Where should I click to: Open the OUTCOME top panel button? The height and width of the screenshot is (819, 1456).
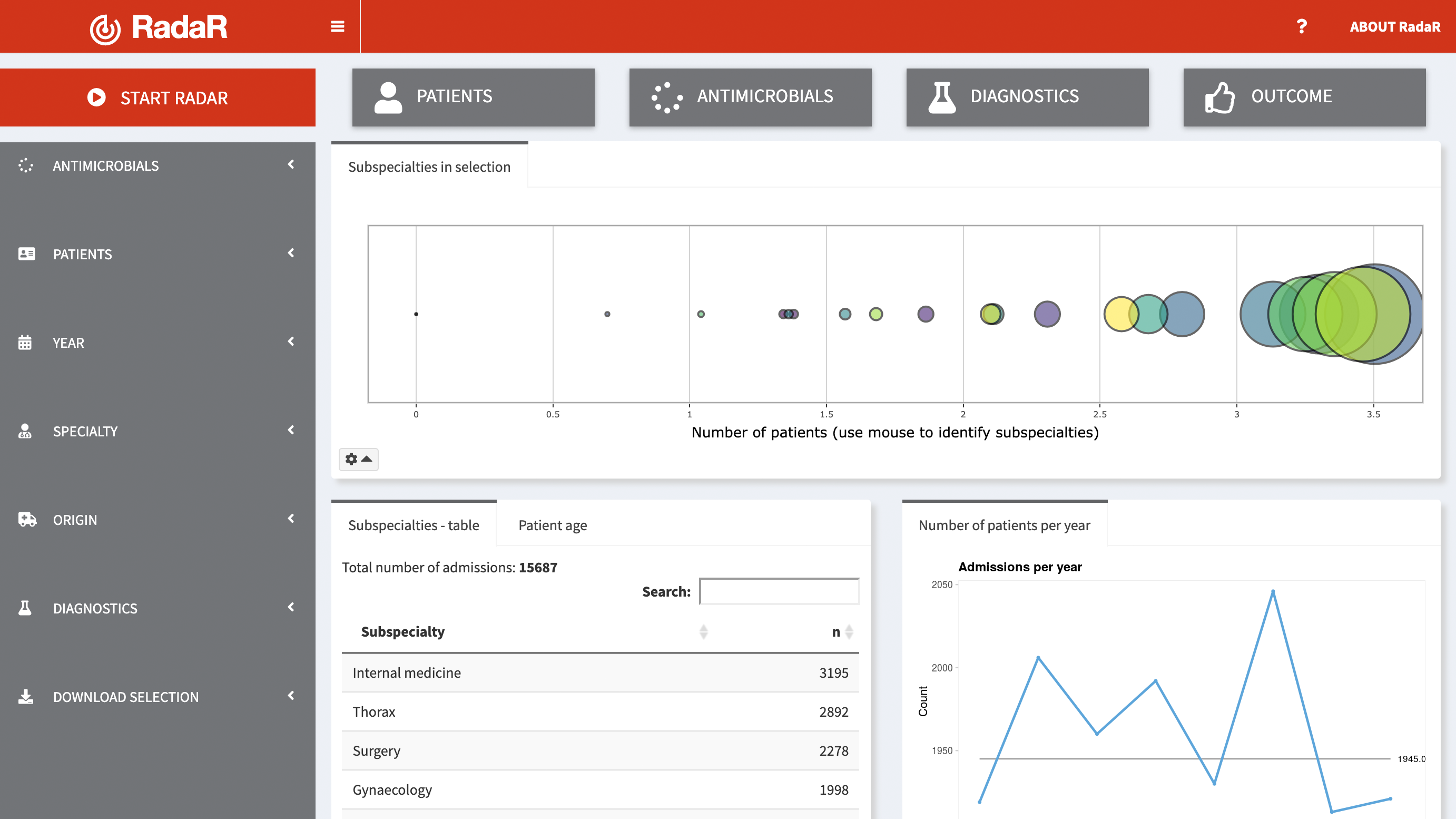(1304, 97)
